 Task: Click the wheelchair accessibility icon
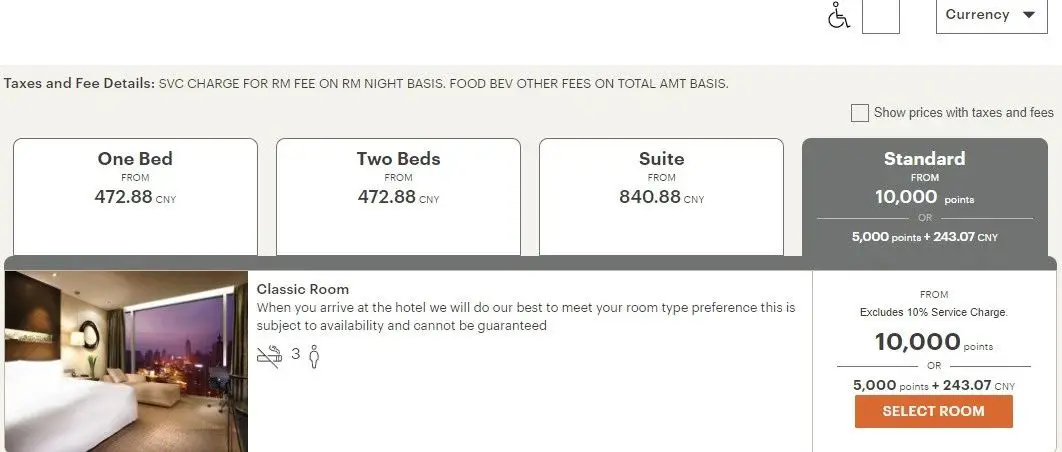[838, 16]
